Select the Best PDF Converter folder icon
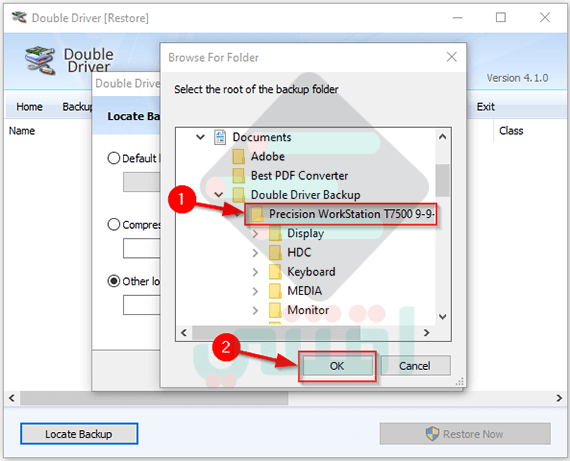 [238, 176]
